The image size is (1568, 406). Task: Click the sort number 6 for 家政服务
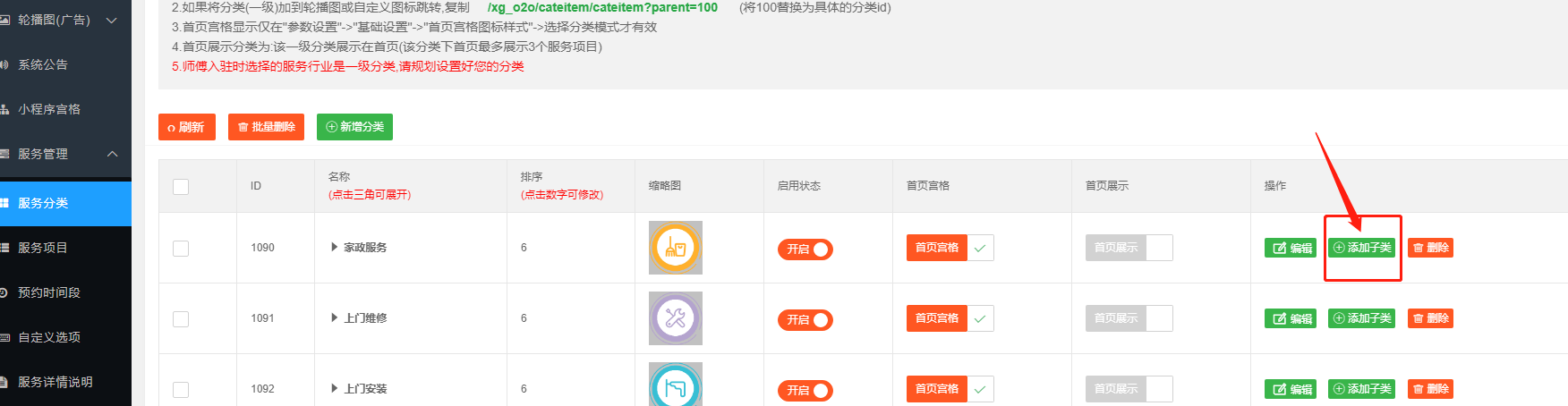point(524,248)
